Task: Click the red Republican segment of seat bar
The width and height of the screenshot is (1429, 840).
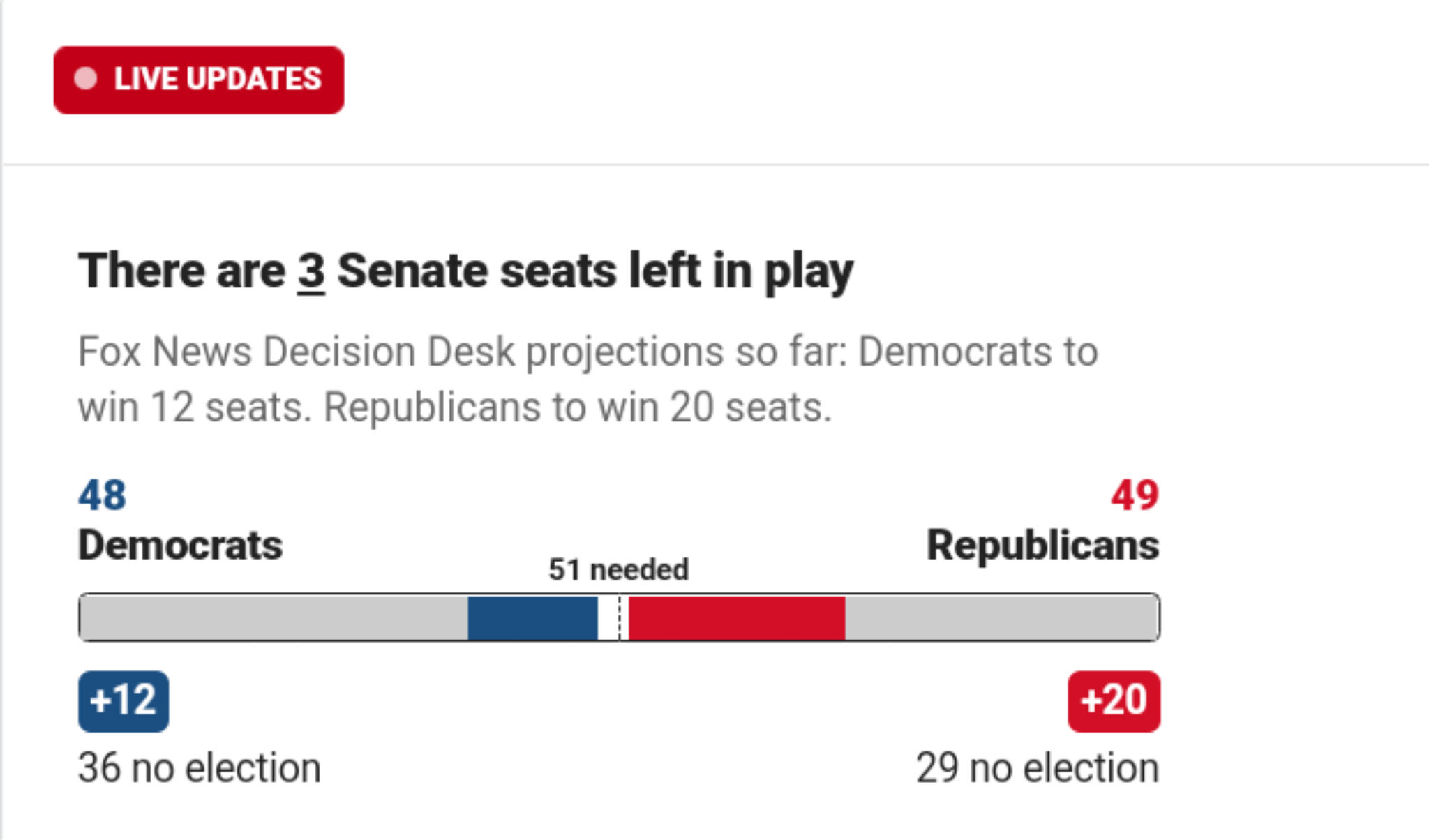Action: [x=737, y=617]
